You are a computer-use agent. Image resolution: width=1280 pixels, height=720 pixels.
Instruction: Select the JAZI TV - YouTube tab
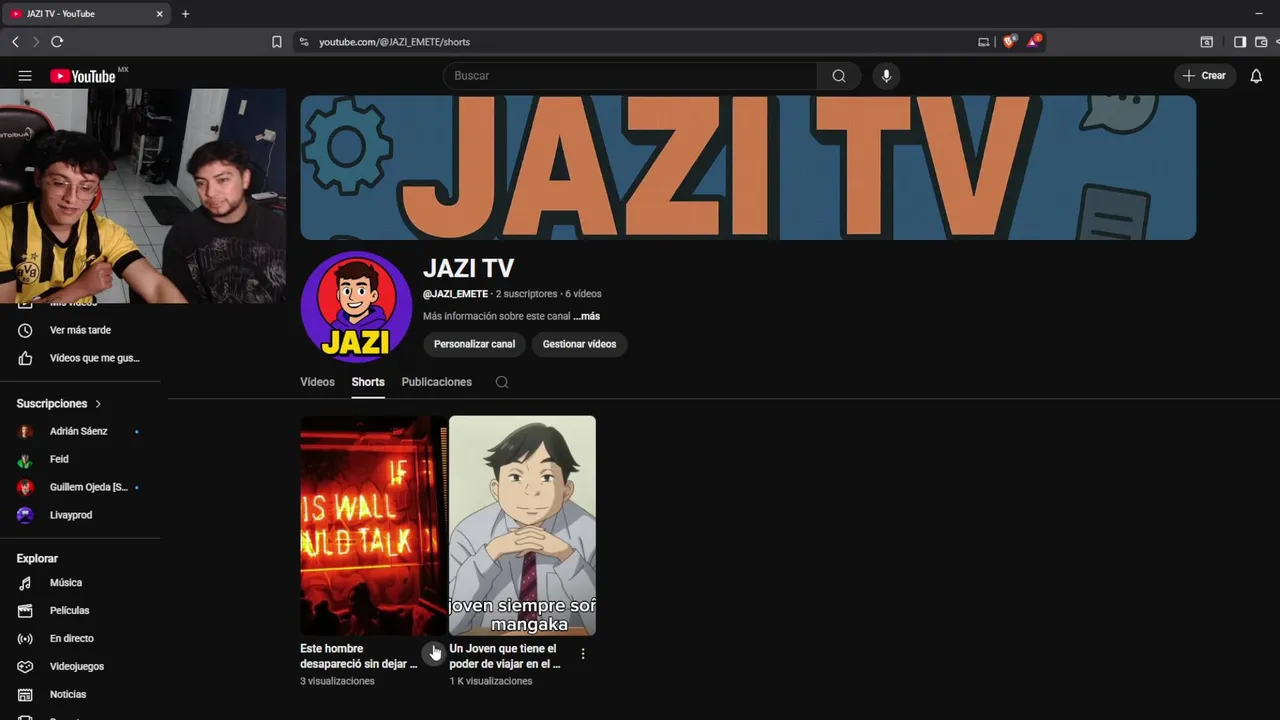click(x=88, y=14)
